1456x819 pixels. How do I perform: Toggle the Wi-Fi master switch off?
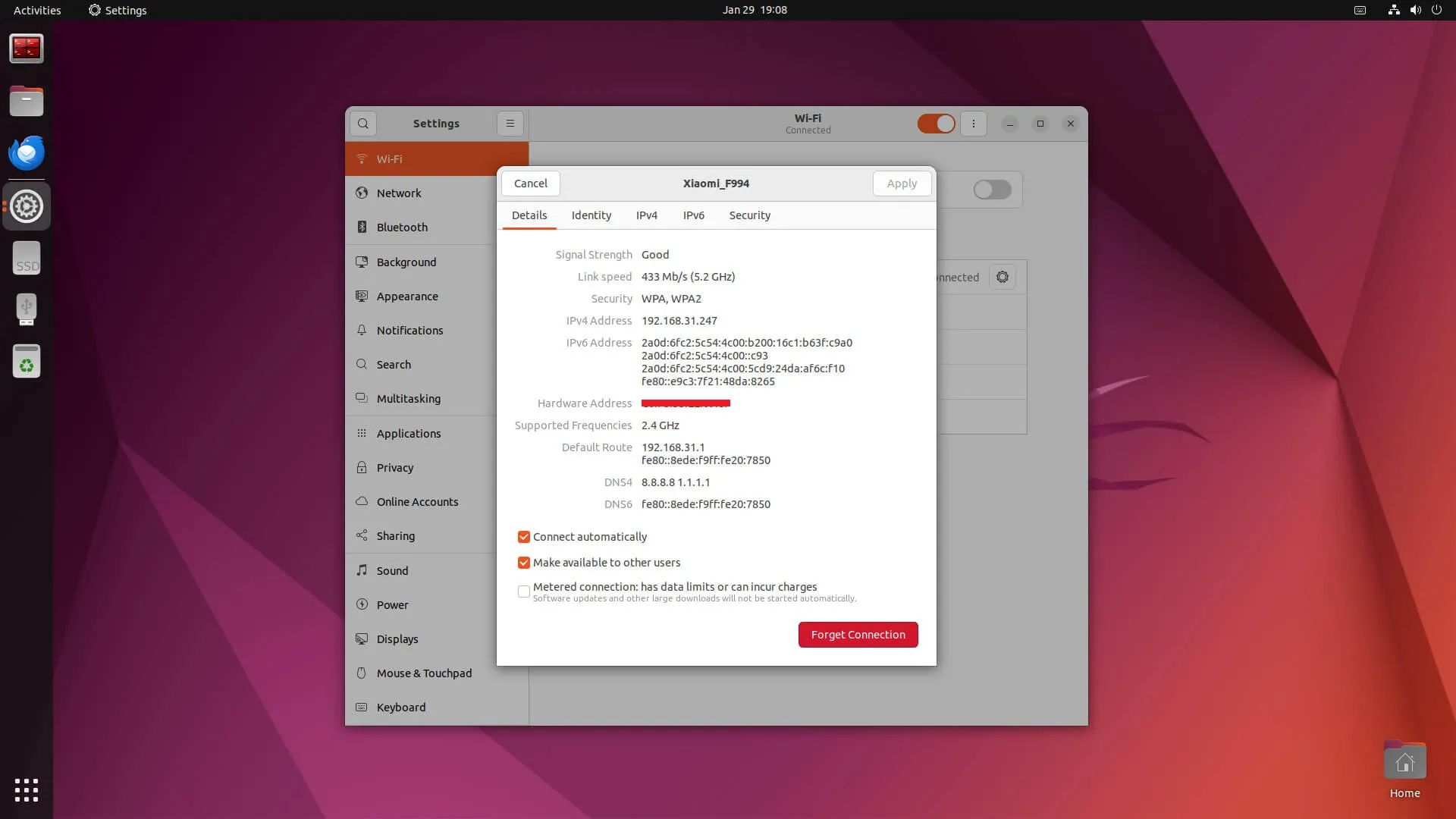tap(936, 124)
